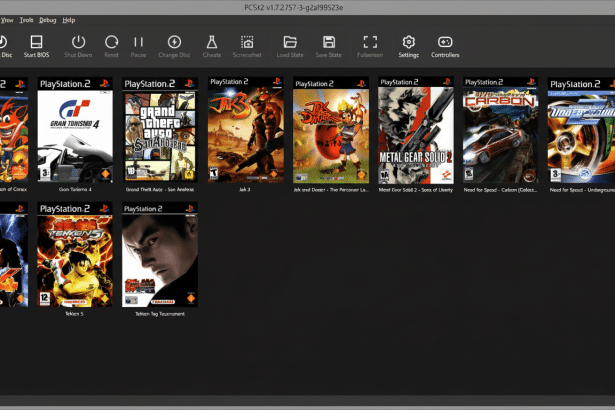
Task: Open the Debug menu
Action: [47, 20]
